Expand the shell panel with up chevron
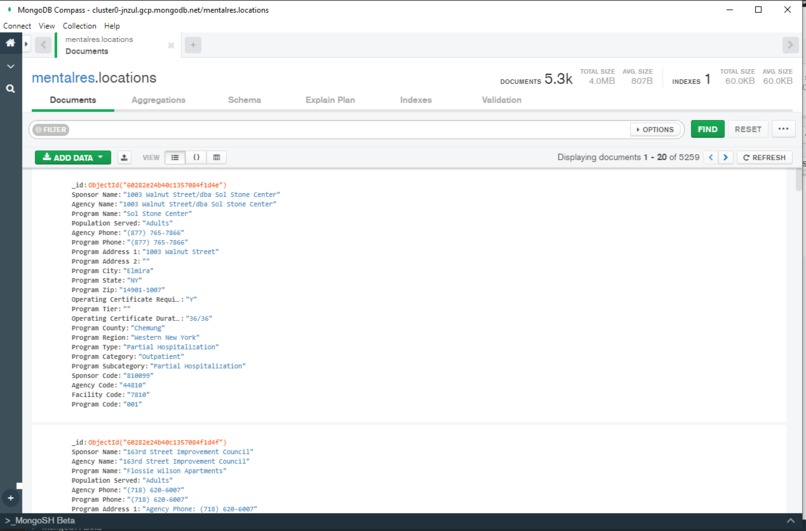Viewport: 806px width, 531px height. click(x=790, y=521)
